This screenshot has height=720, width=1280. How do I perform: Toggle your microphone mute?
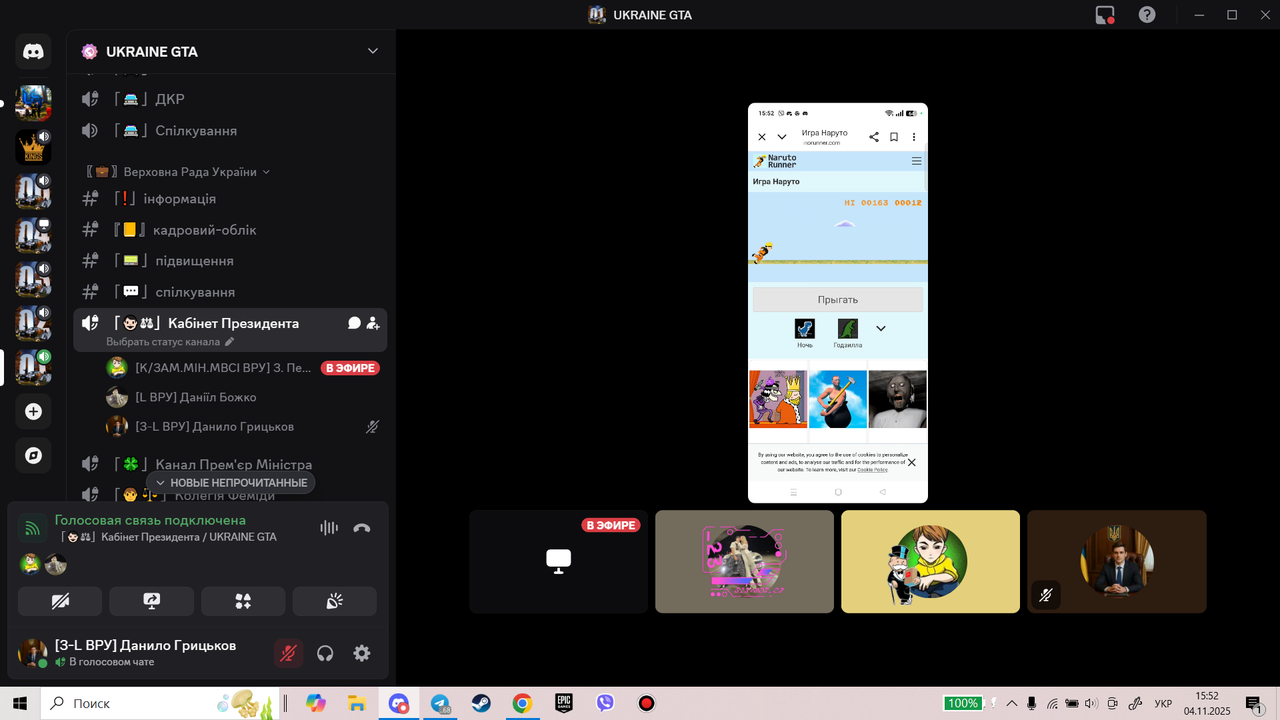(288, 653)
